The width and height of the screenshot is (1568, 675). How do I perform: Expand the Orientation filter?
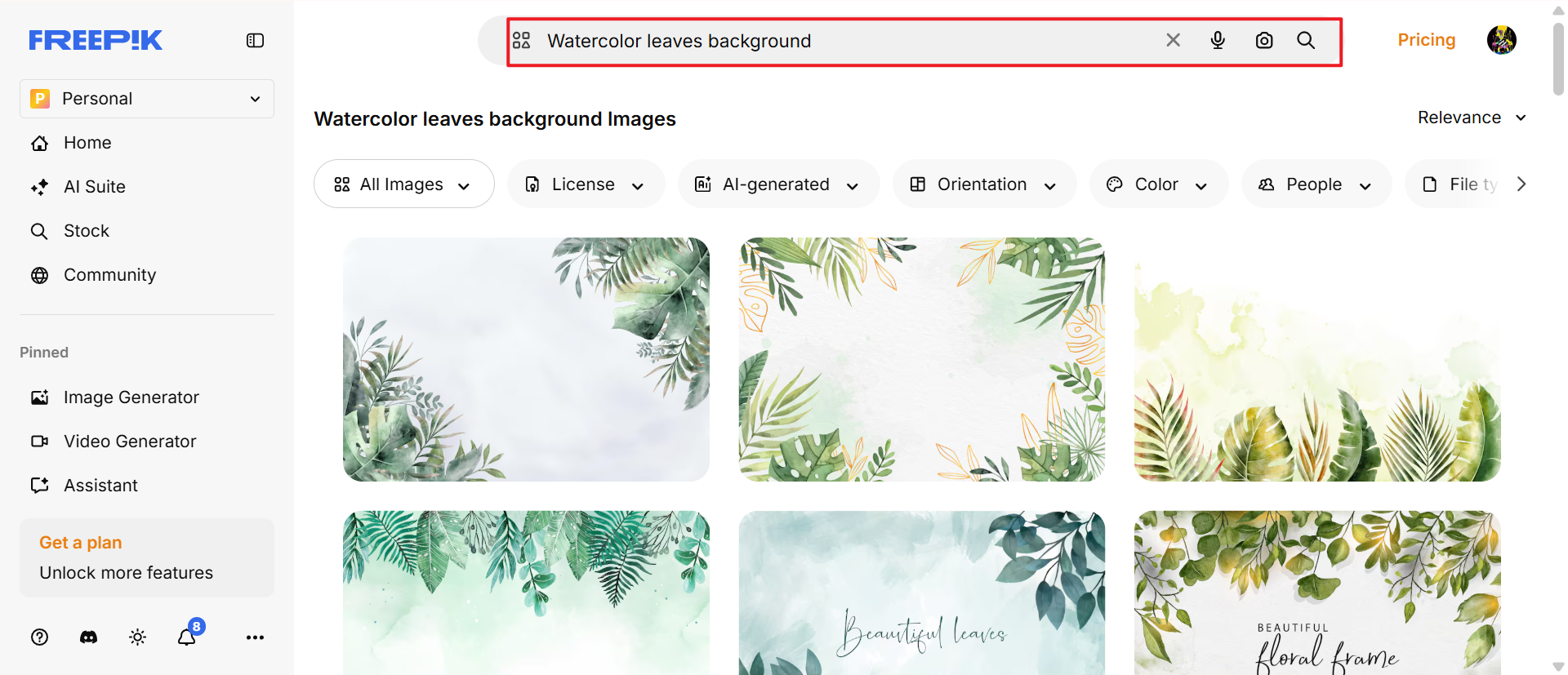tap(984, 184)
